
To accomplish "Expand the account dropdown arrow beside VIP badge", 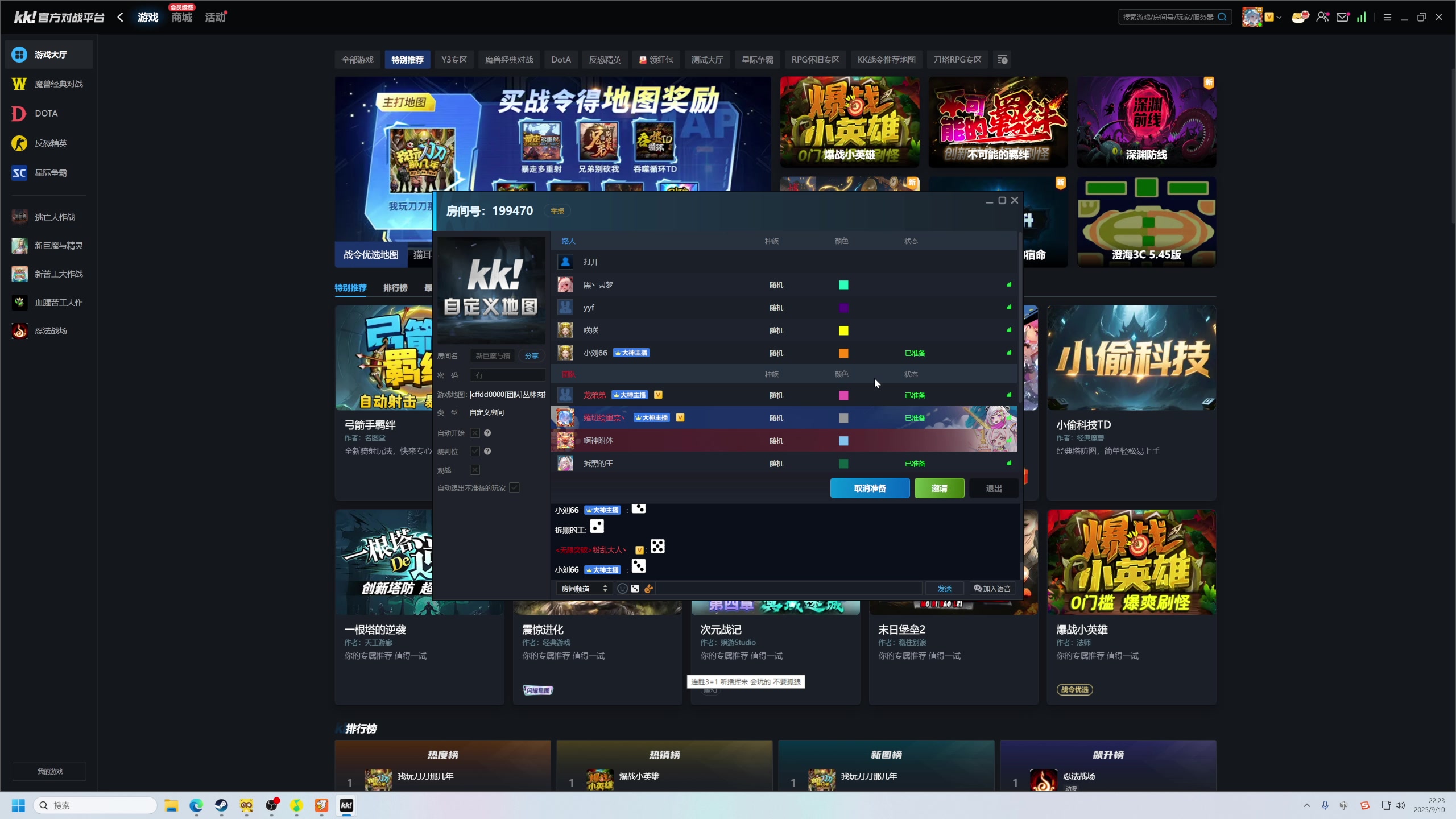I will 1279,17.
